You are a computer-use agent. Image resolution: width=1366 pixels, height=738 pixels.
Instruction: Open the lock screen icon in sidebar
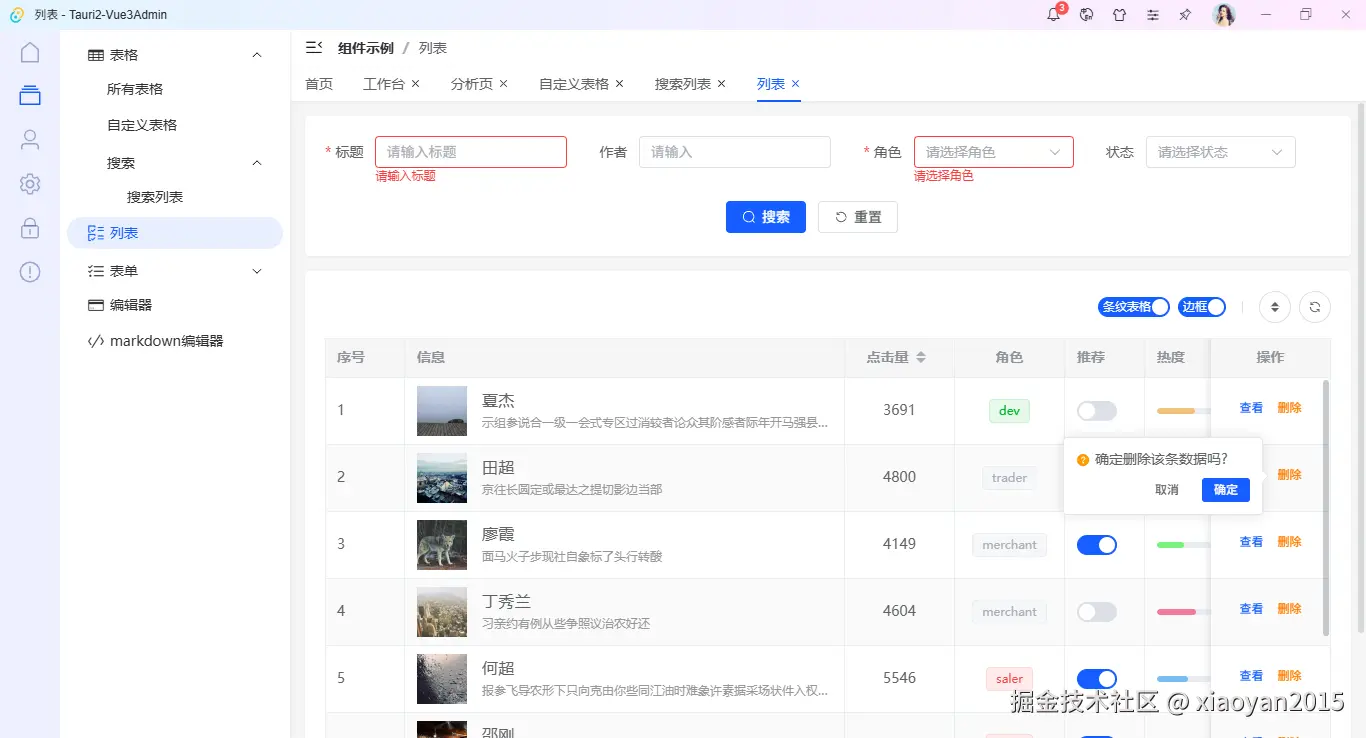tap(30, 228)
